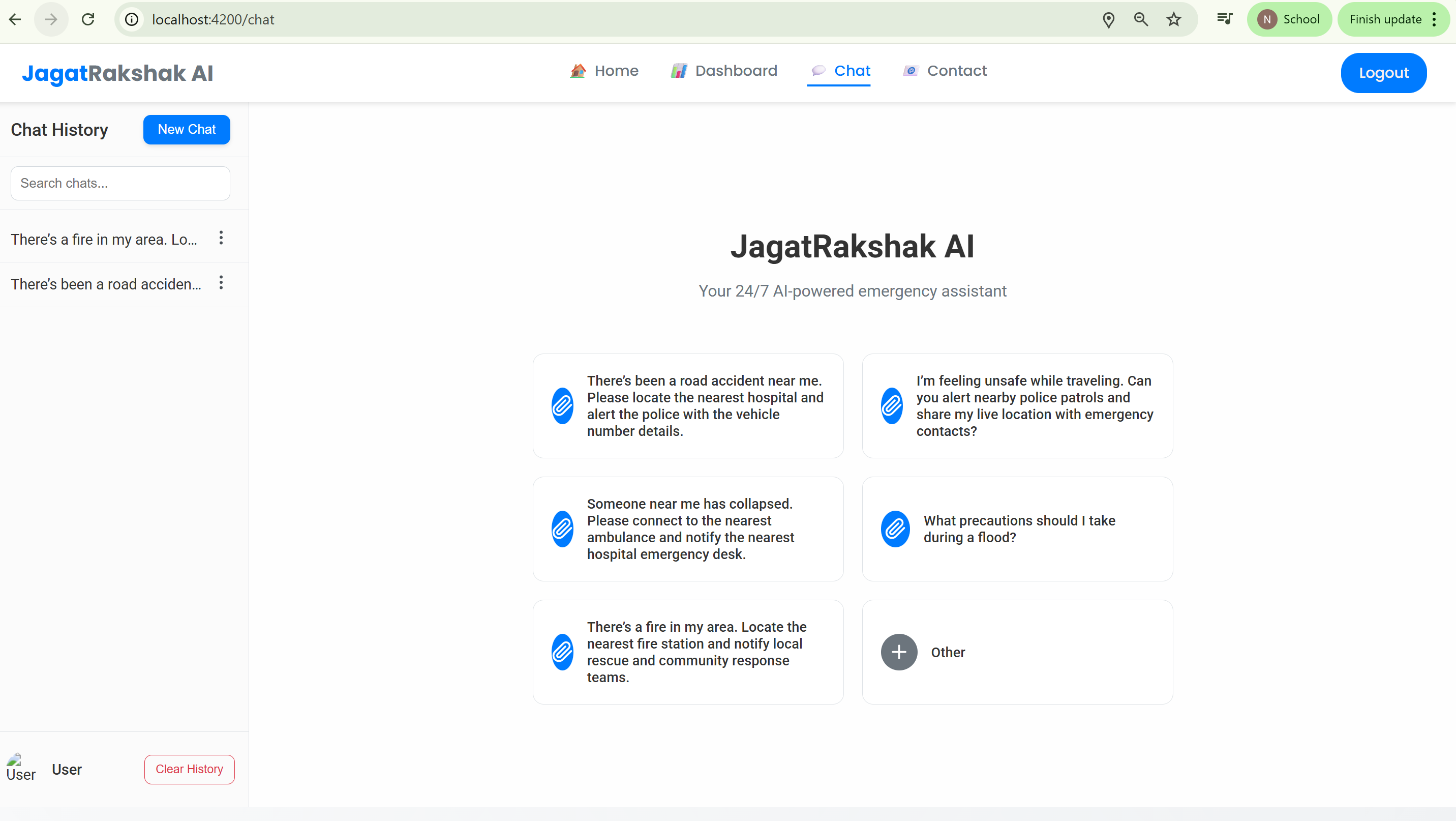The width and height of the screenshot is (1456, 821).
Task: Click the Logout button
Action: tap(1383, 73)
